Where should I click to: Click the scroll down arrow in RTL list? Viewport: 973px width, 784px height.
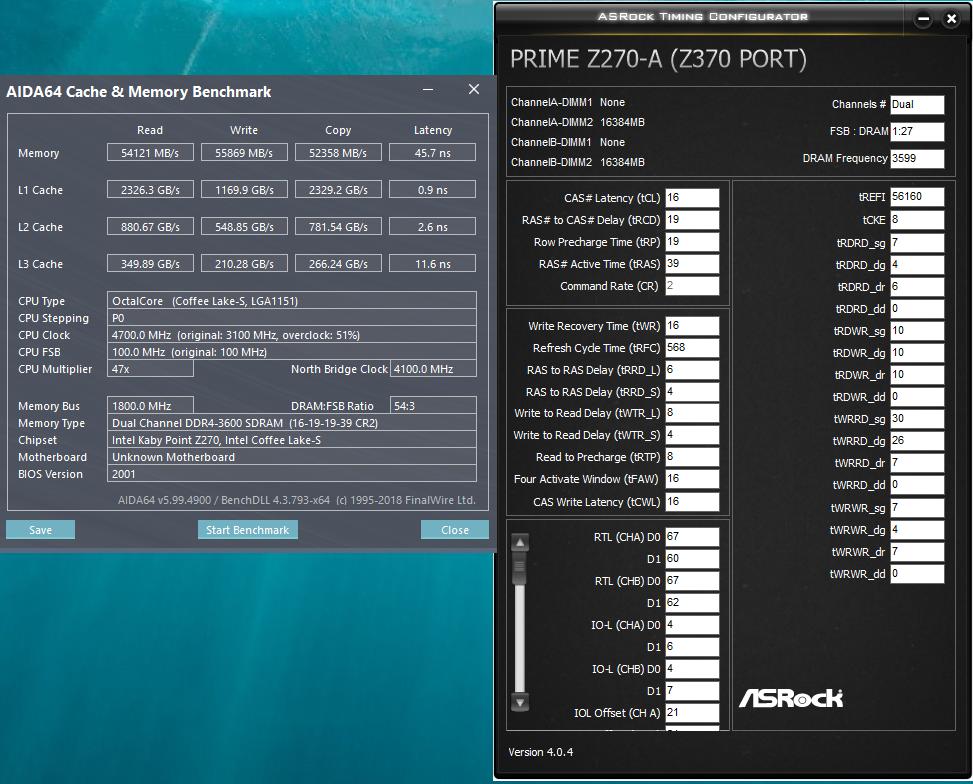[520, 703]
